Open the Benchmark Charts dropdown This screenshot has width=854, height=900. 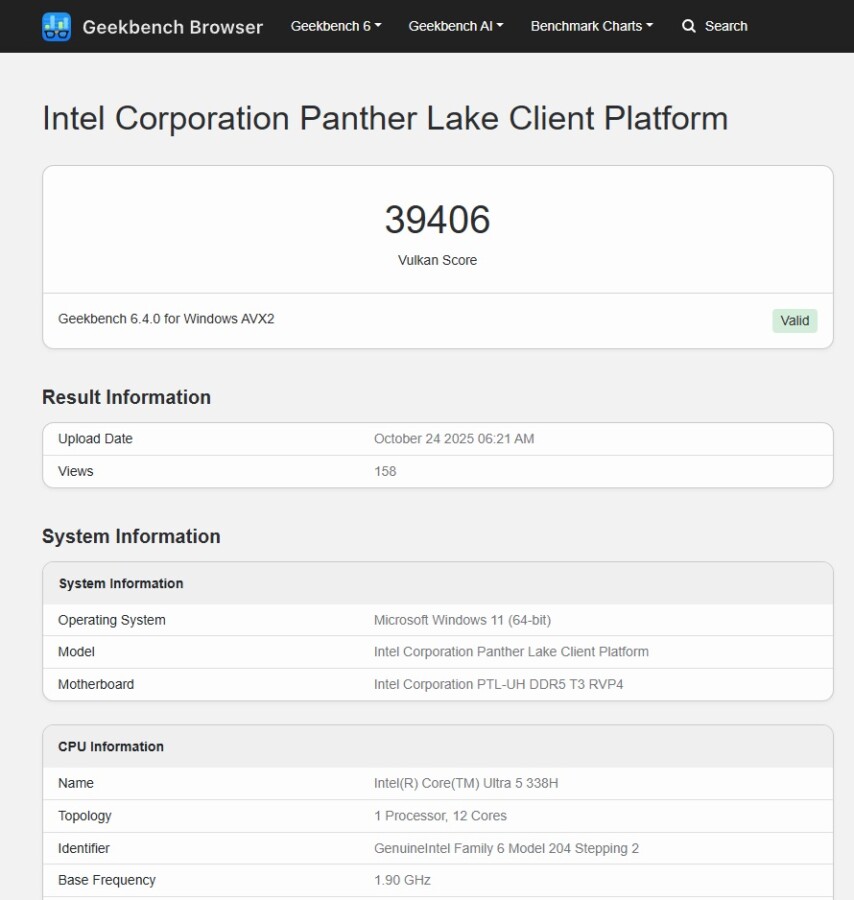(x=591, y=26)
